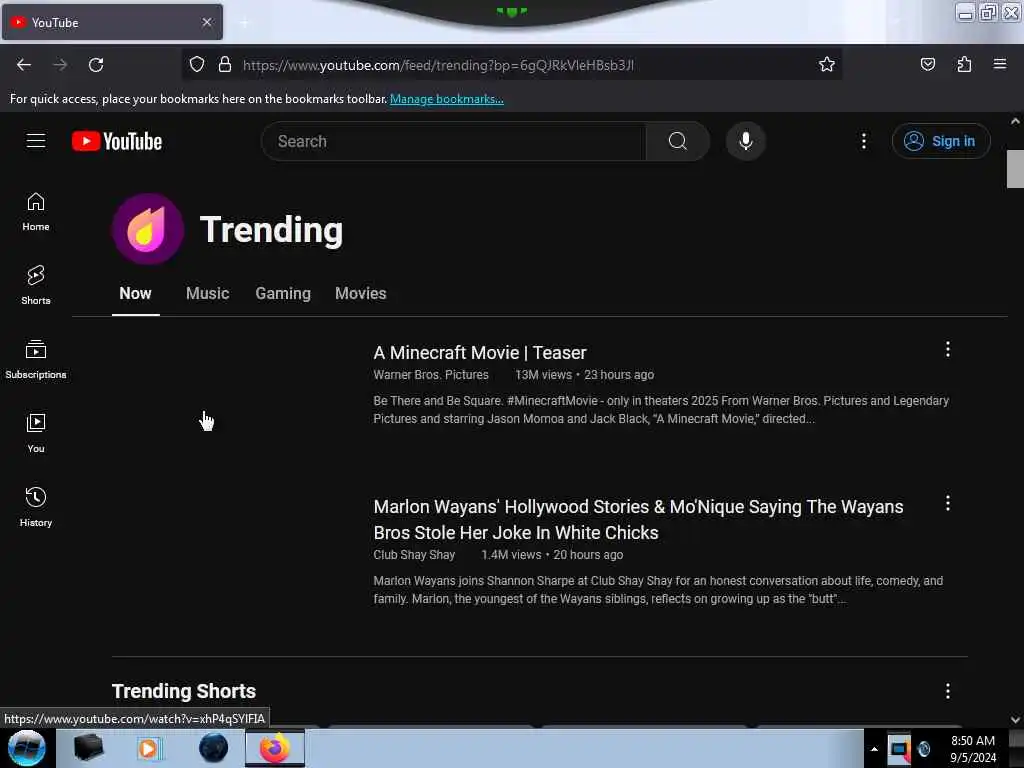The height and width of the screenshot is (768, 1024).
Task: Open the Warner Bros. Pictures channel
Action: 431,375
